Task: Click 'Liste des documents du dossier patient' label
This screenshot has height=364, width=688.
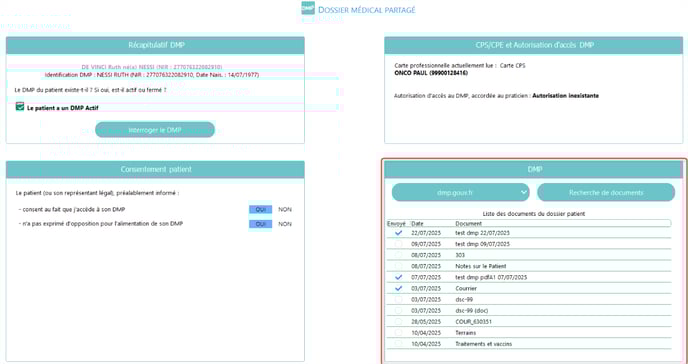Action: coord(534,214)
